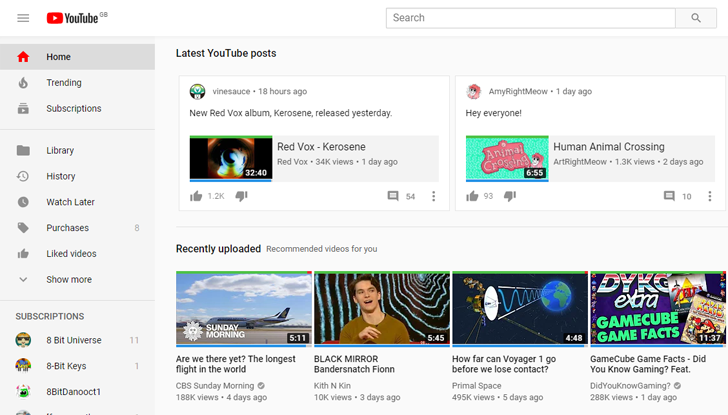The image size is (728, 415).
Task: Open Library in sidebar
Action: click(78, 150)
